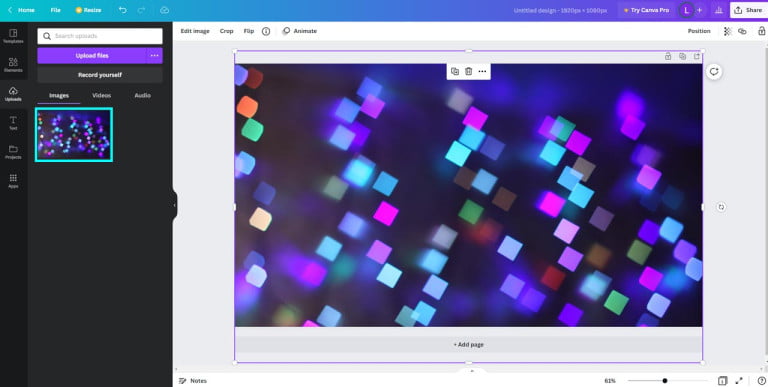Open the 61% zoom level dropdown
The height and width of the screenshot is (387, 768).
(x=610, y=381)
